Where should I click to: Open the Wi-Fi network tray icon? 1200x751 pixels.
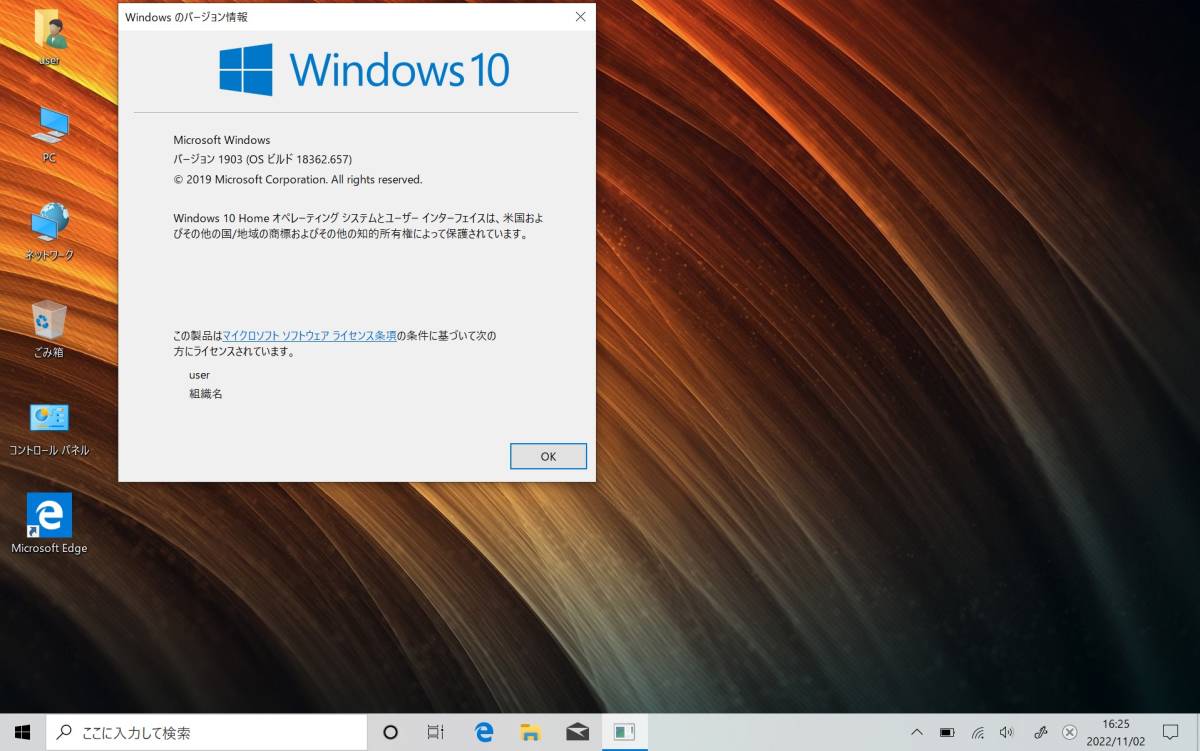(978, 732)
